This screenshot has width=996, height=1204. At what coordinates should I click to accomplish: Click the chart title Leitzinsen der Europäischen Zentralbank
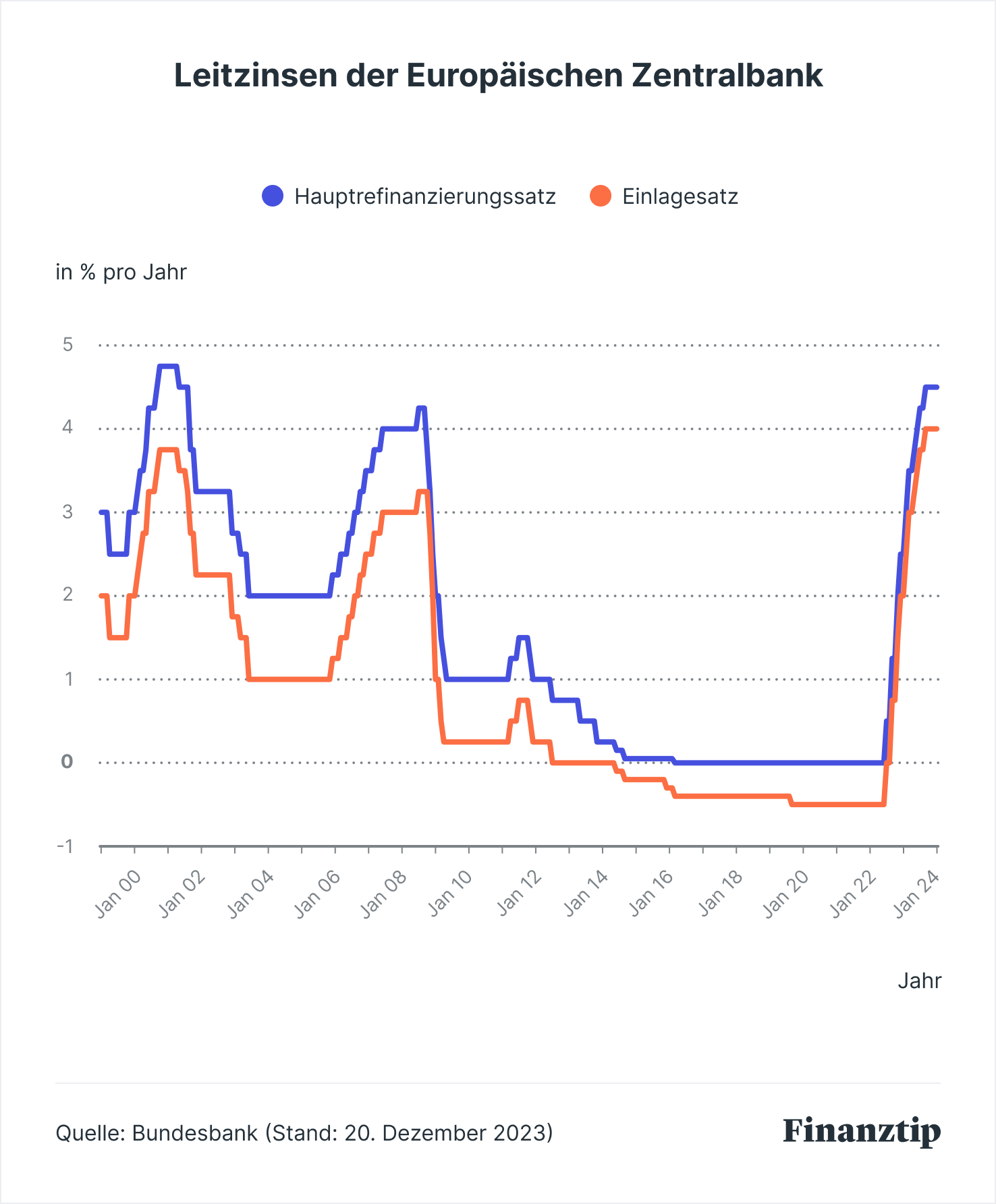498,76
